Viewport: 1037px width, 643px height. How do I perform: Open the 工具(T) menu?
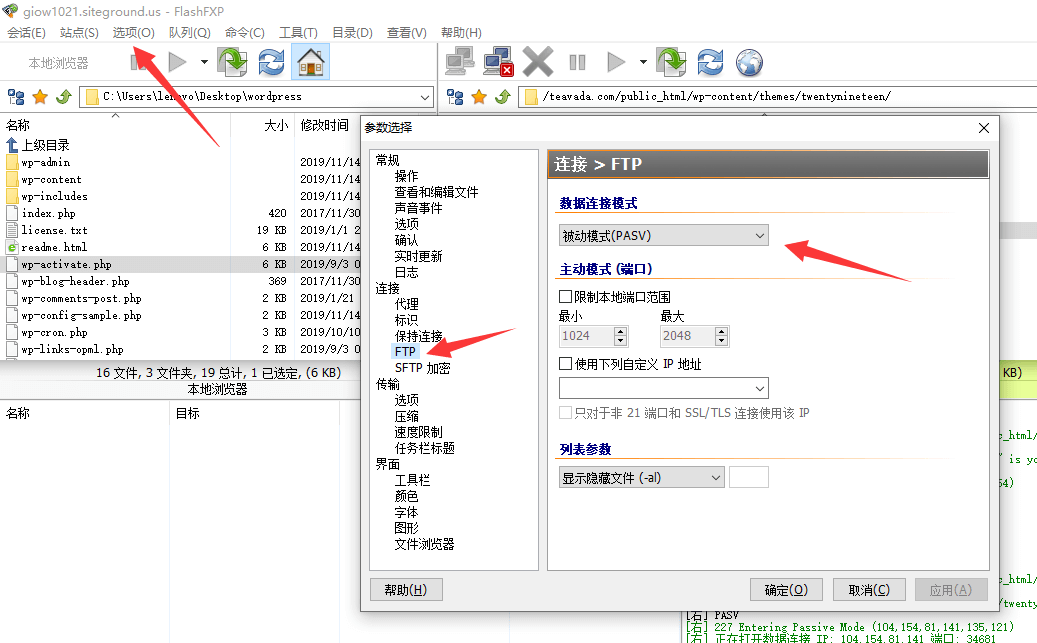(296, 31)
